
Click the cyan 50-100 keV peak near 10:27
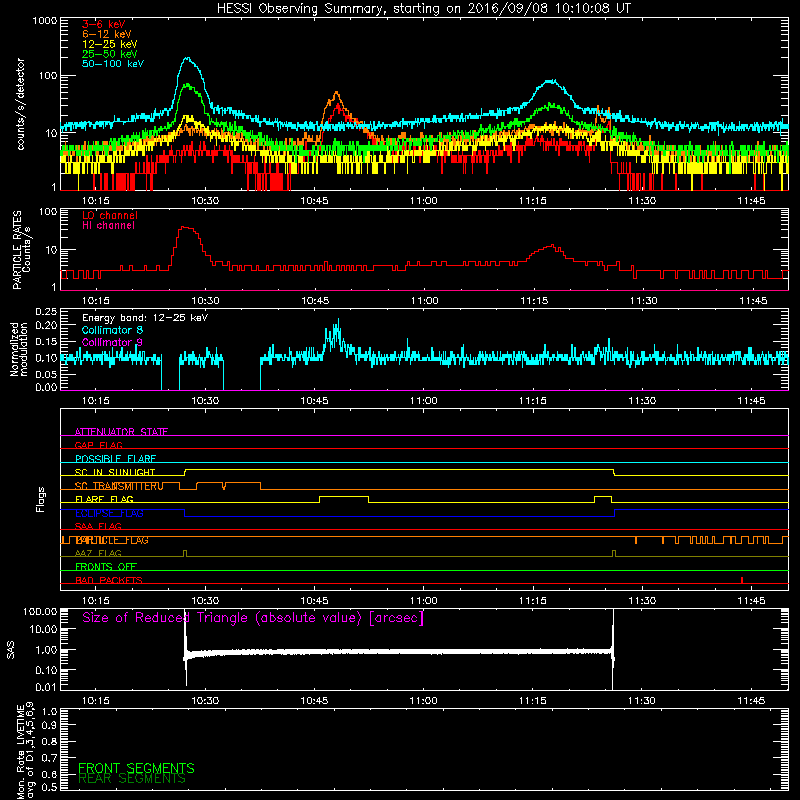point(188,59)
